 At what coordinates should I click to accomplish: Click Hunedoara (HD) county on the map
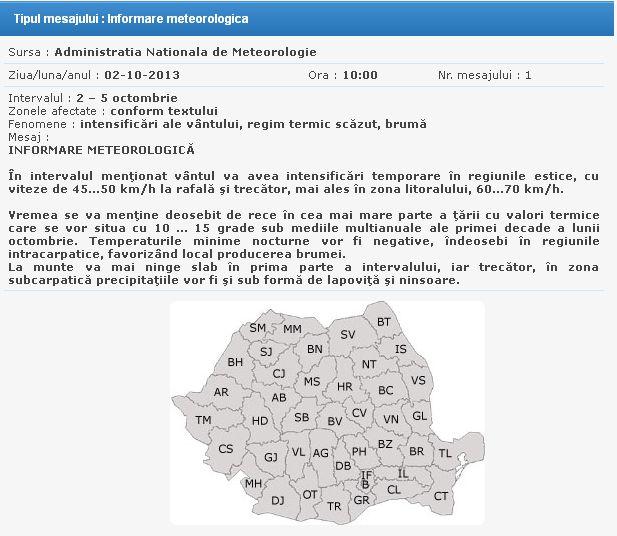tap(259, 421)
